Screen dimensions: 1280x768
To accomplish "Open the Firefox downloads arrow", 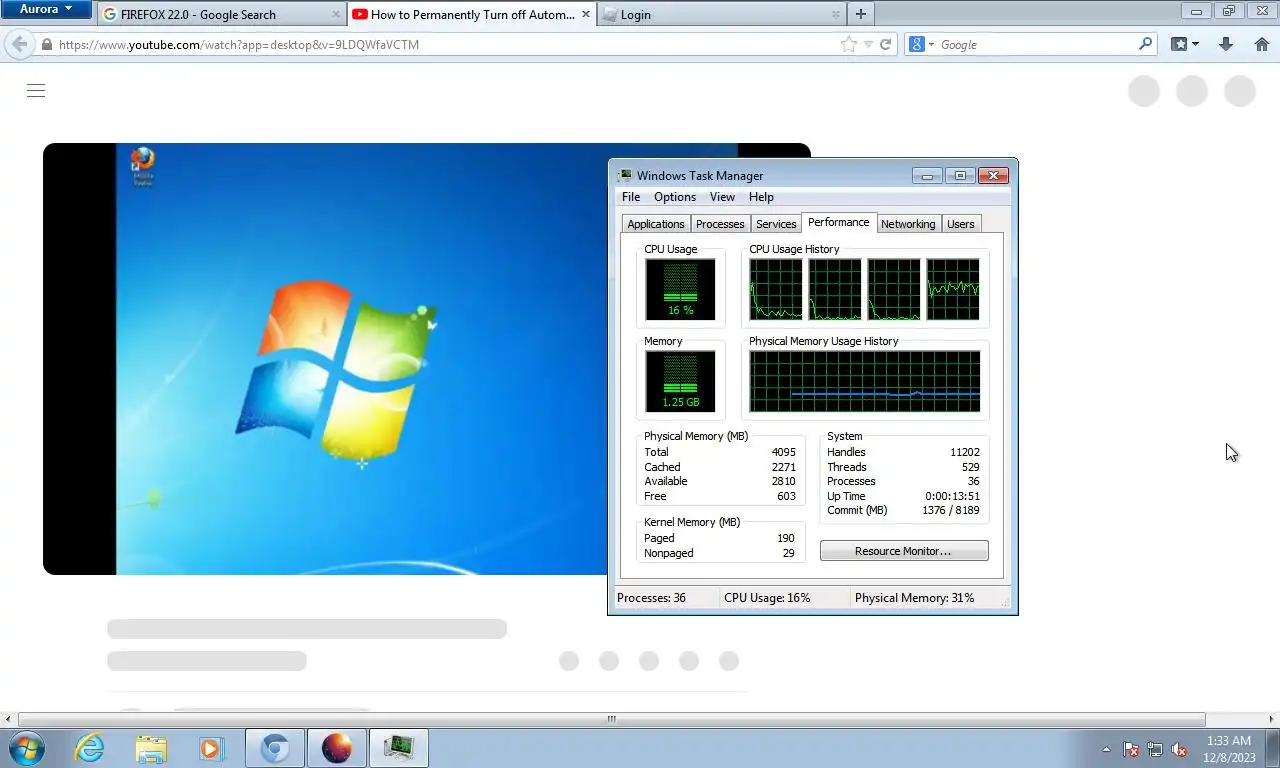I will 1226,44.
